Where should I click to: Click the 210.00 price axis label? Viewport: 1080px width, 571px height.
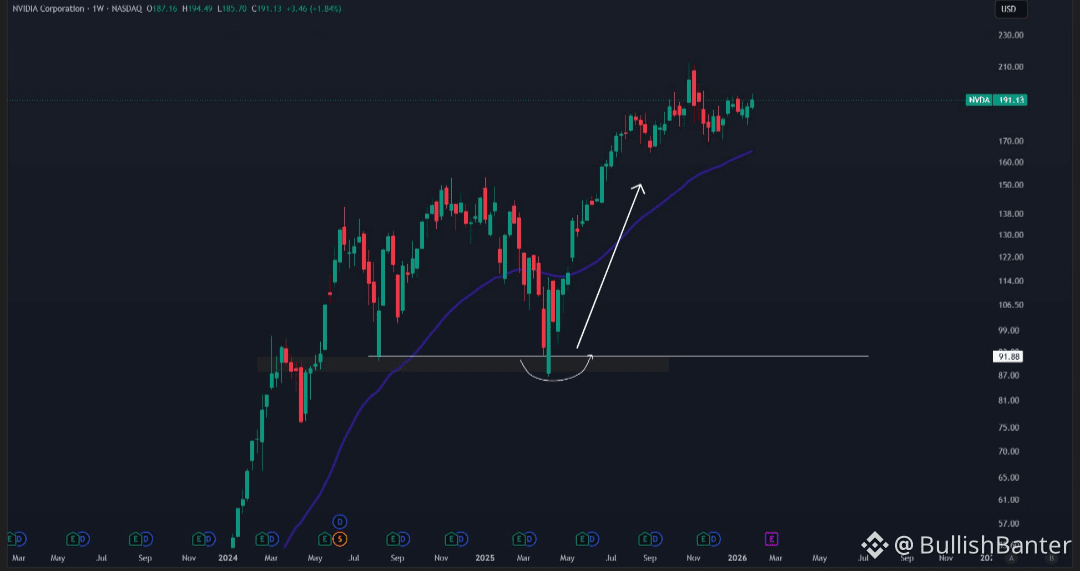click(1010, 67)
